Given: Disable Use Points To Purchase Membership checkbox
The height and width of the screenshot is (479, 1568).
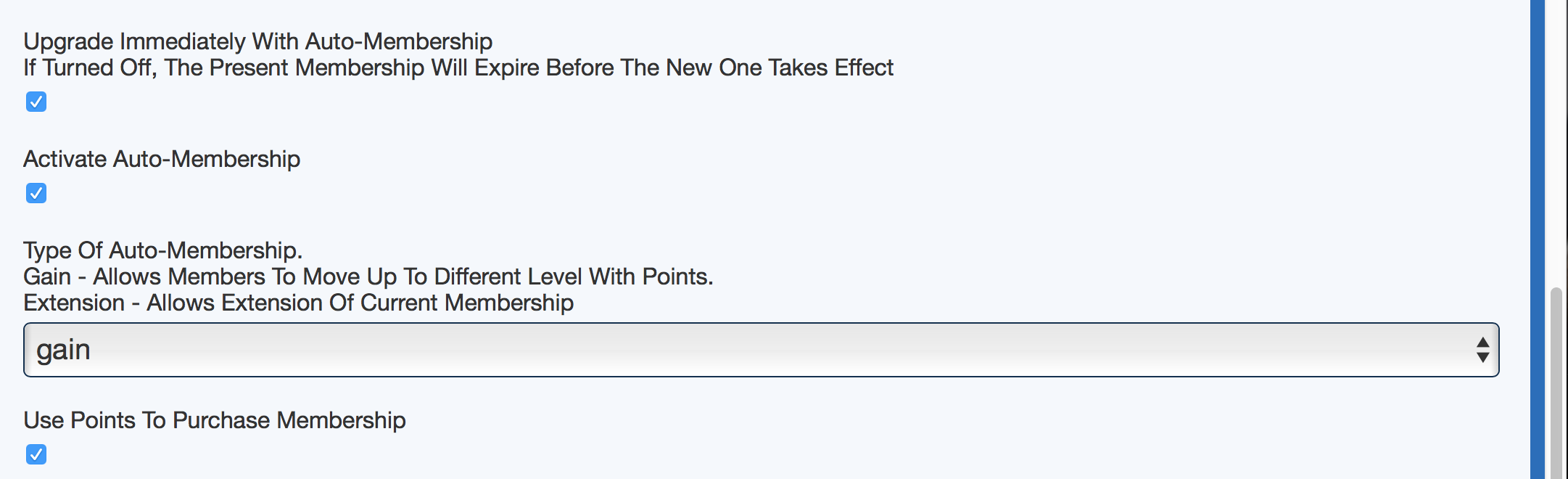Looking at the screenshot, I should (x=36, y=454).
